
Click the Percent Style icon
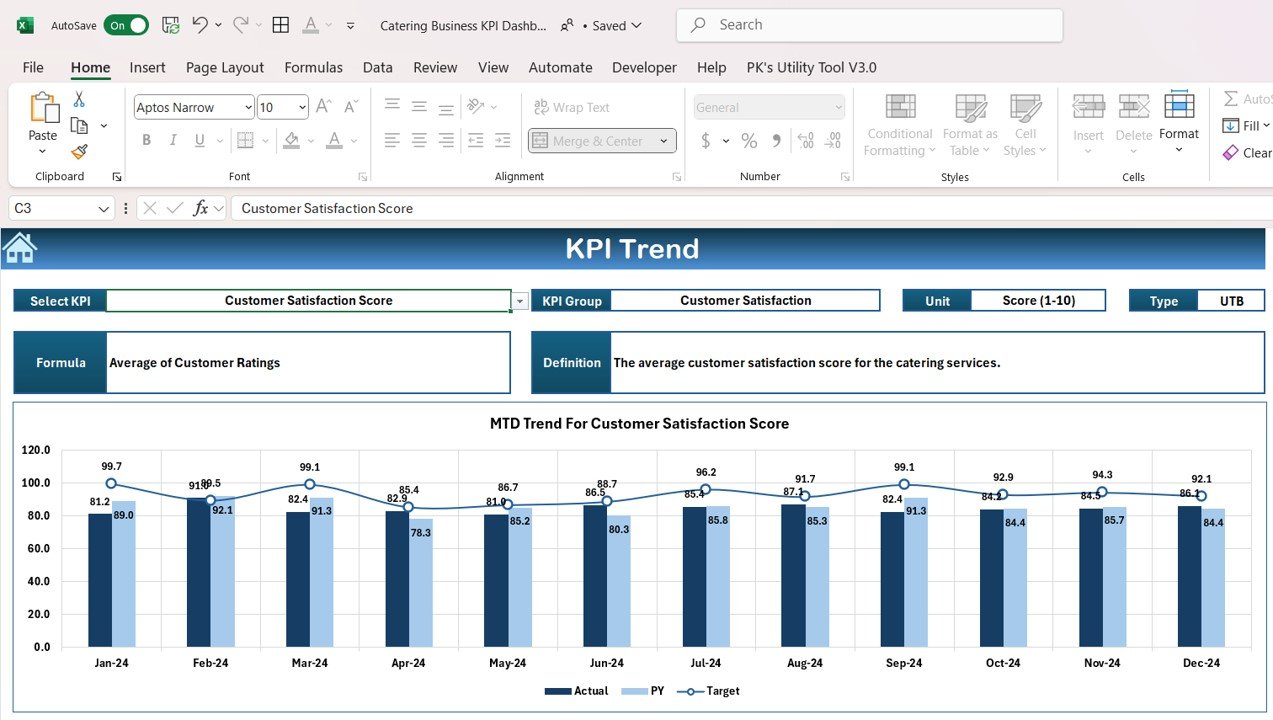749,141
